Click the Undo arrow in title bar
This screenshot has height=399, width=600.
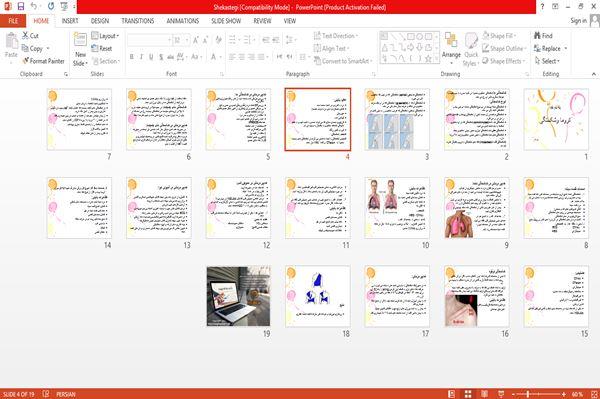coord(34,7)
